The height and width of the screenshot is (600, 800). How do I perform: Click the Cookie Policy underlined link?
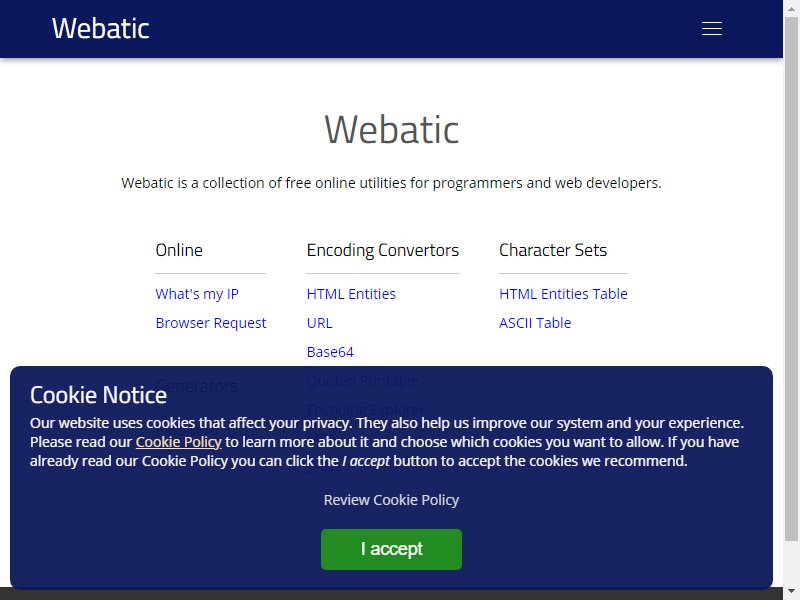(179, 442)
